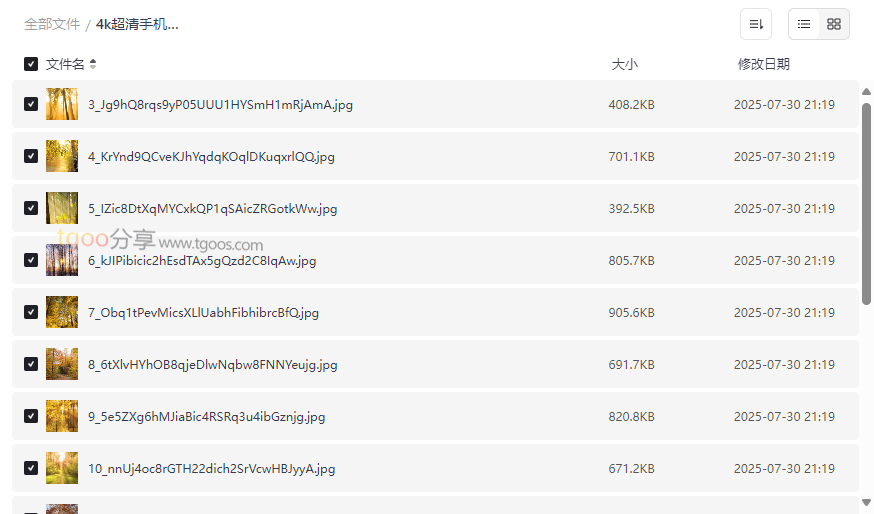Click the 修改日期 column header

coord(763,64)
